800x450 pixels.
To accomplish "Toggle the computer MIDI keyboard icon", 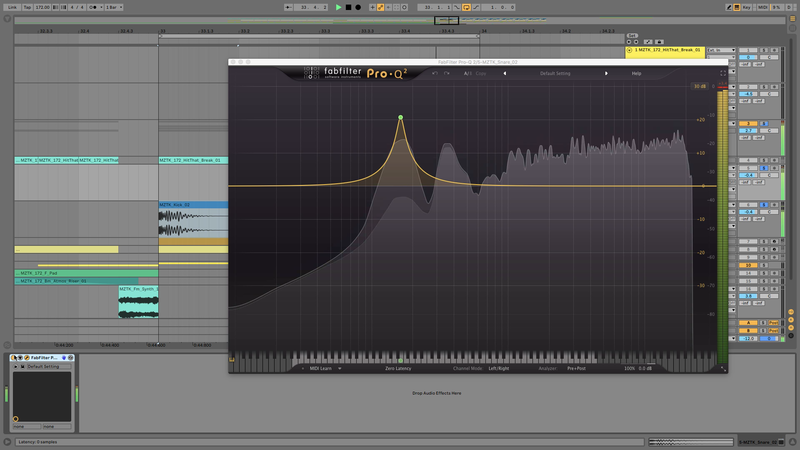I will point(737,7).
